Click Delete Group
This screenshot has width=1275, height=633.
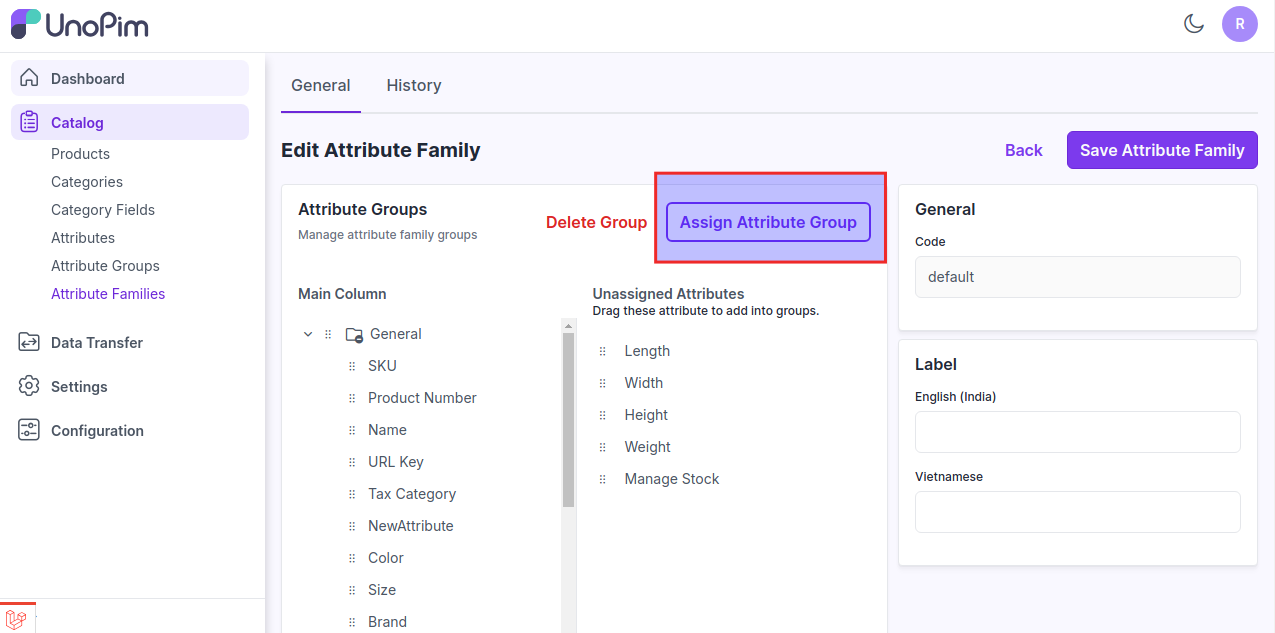pyautogui.click(x=596, y=222)
